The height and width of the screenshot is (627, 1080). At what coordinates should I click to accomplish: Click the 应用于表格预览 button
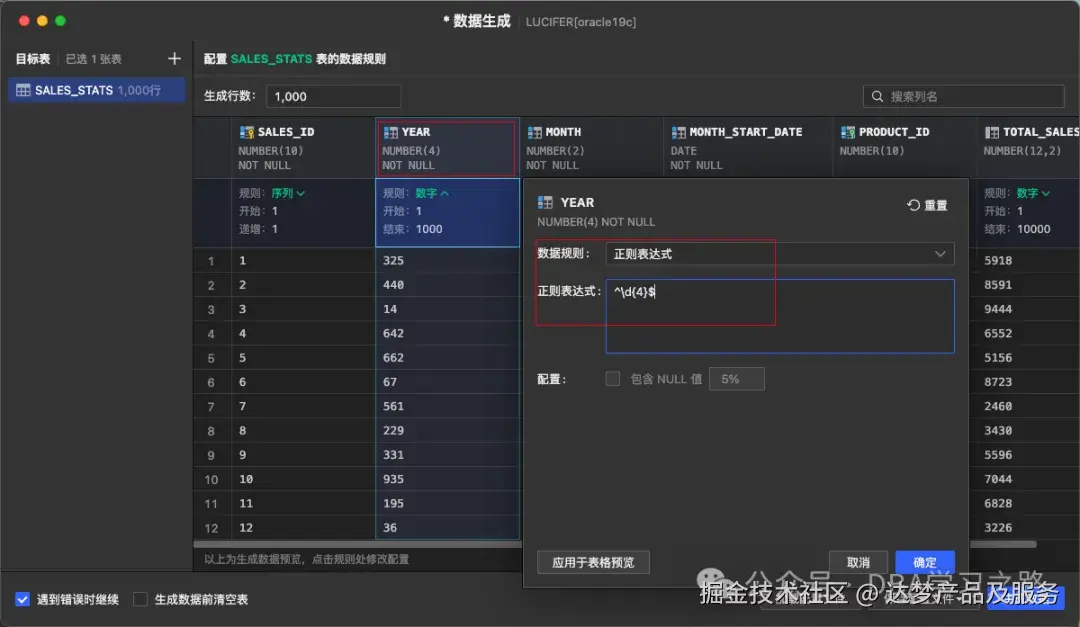tap(592, 562)
